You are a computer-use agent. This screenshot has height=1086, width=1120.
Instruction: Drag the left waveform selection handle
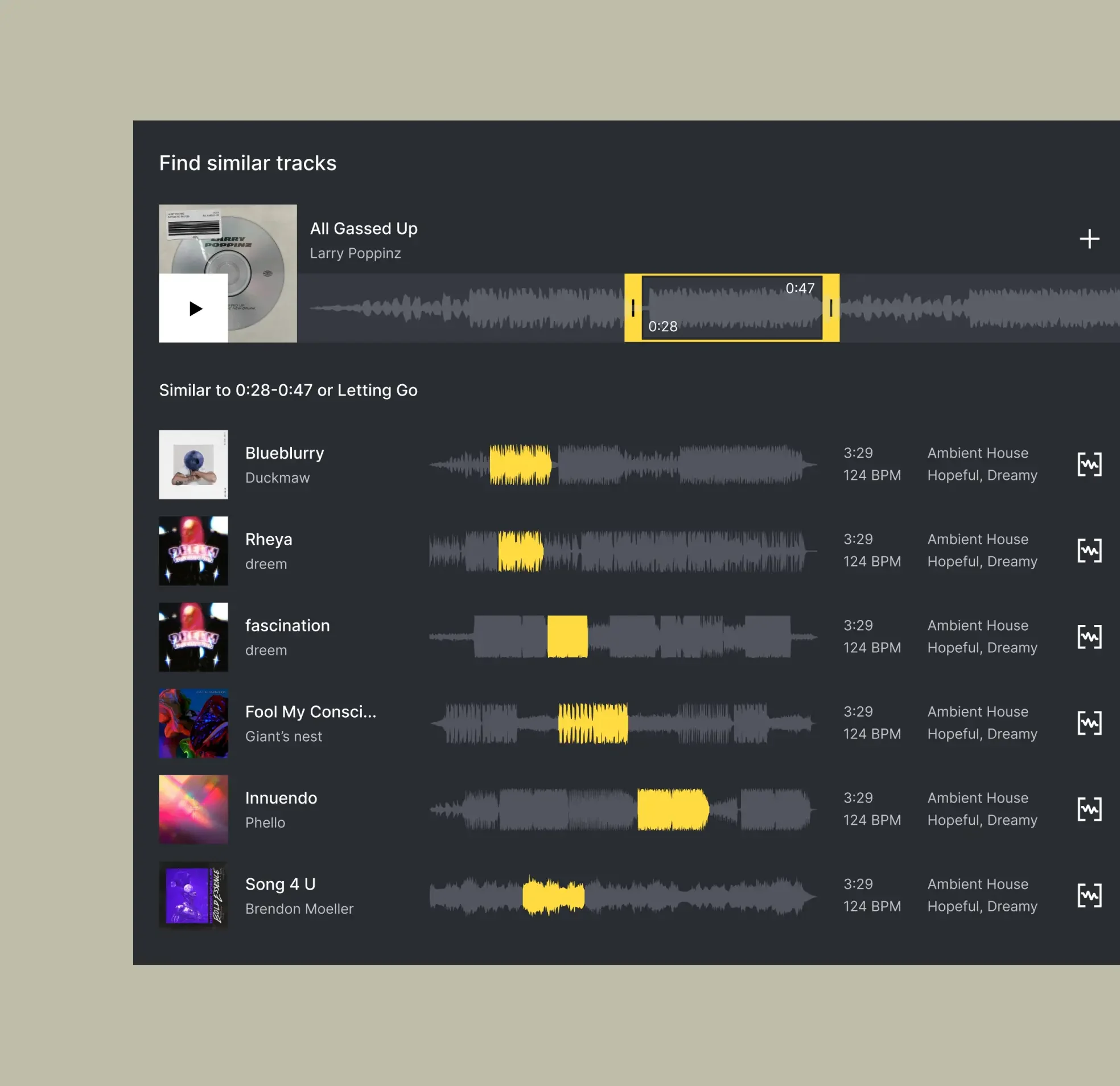636,308
